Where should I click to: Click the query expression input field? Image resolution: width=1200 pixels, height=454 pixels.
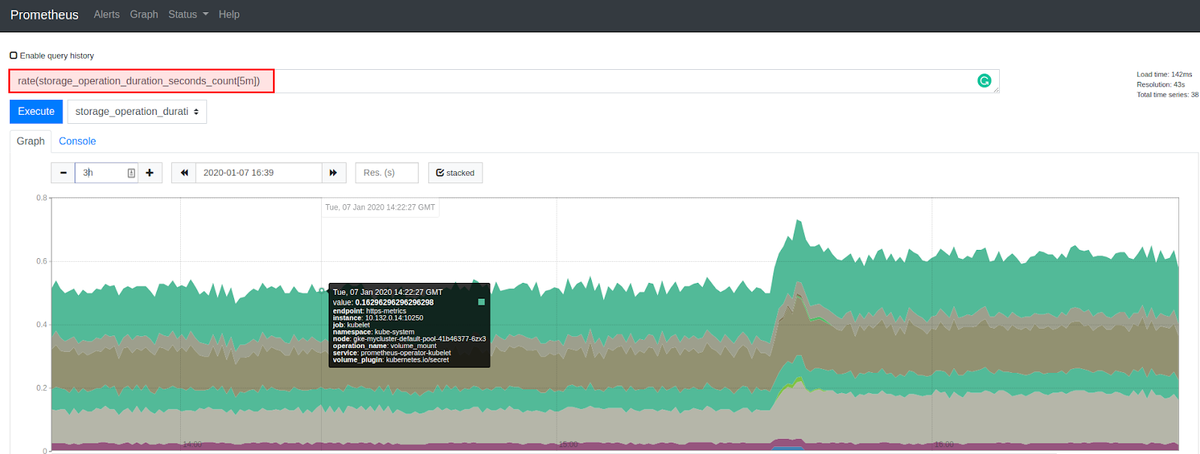pos(500,81)
